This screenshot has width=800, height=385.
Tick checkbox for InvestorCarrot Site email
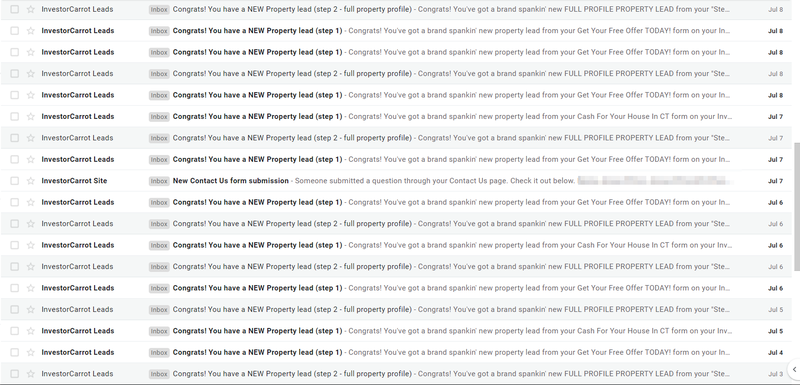tap(15, 181)
